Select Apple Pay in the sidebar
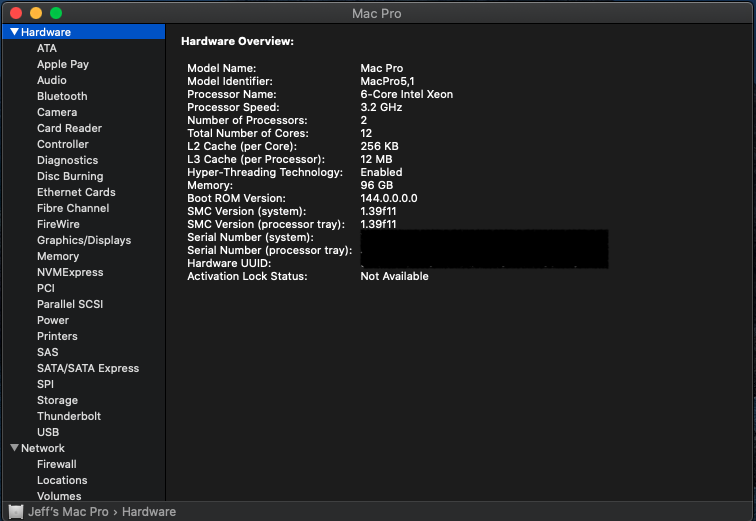This screenshot has width=756, height=521. tap(63, 64)
